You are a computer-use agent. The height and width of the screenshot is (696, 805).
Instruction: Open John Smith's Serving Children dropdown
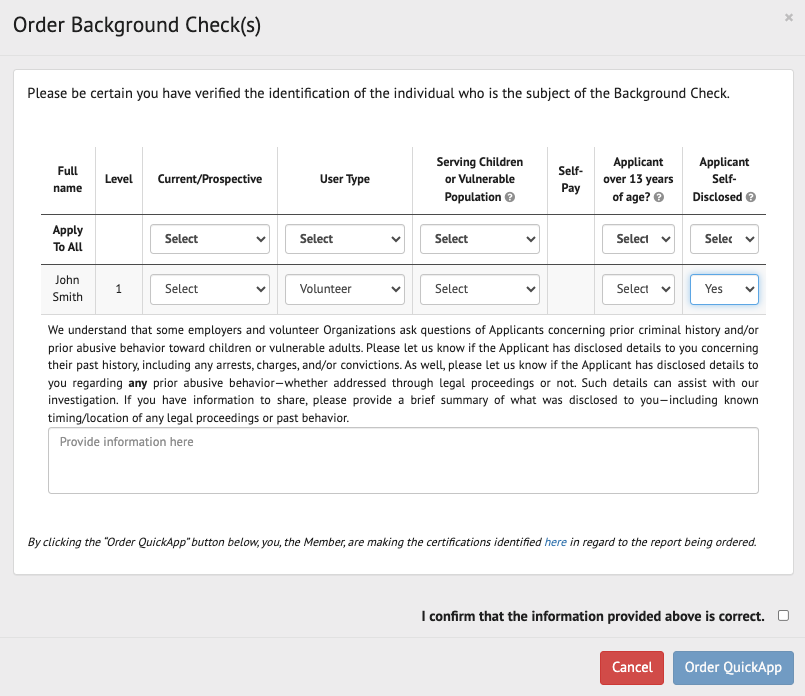(x=480, y=289)
